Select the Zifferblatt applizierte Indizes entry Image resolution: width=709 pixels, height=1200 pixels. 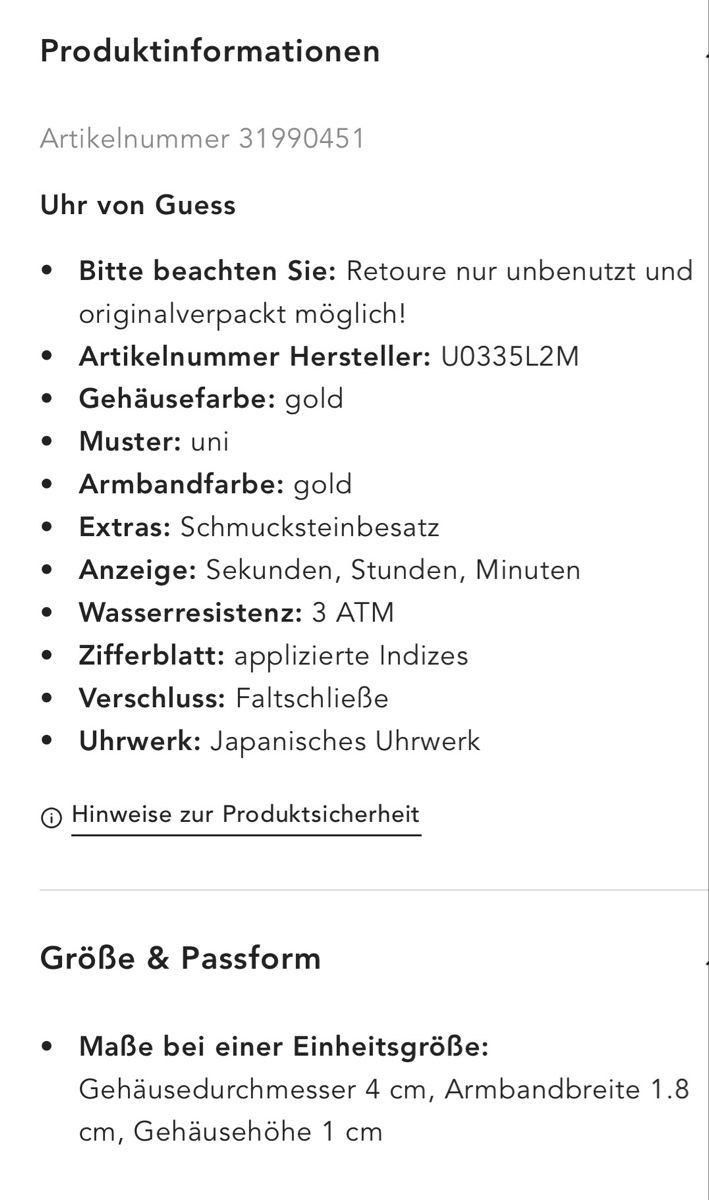pyautogui.click(x=274, y=656)
